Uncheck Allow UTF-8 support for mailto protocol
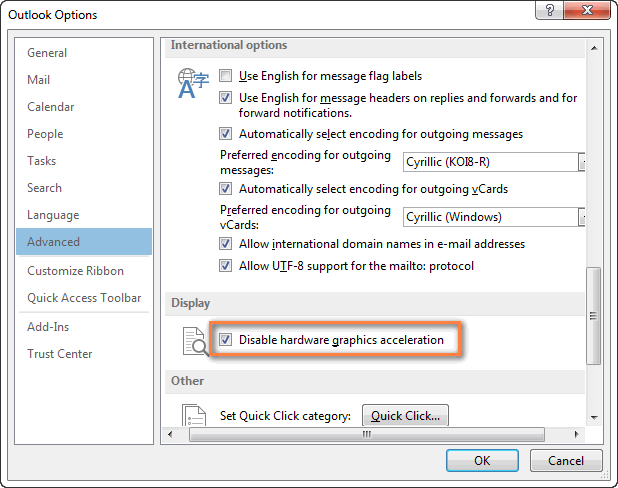The height and width of the screenshot is (488, 618). (225, 266)
